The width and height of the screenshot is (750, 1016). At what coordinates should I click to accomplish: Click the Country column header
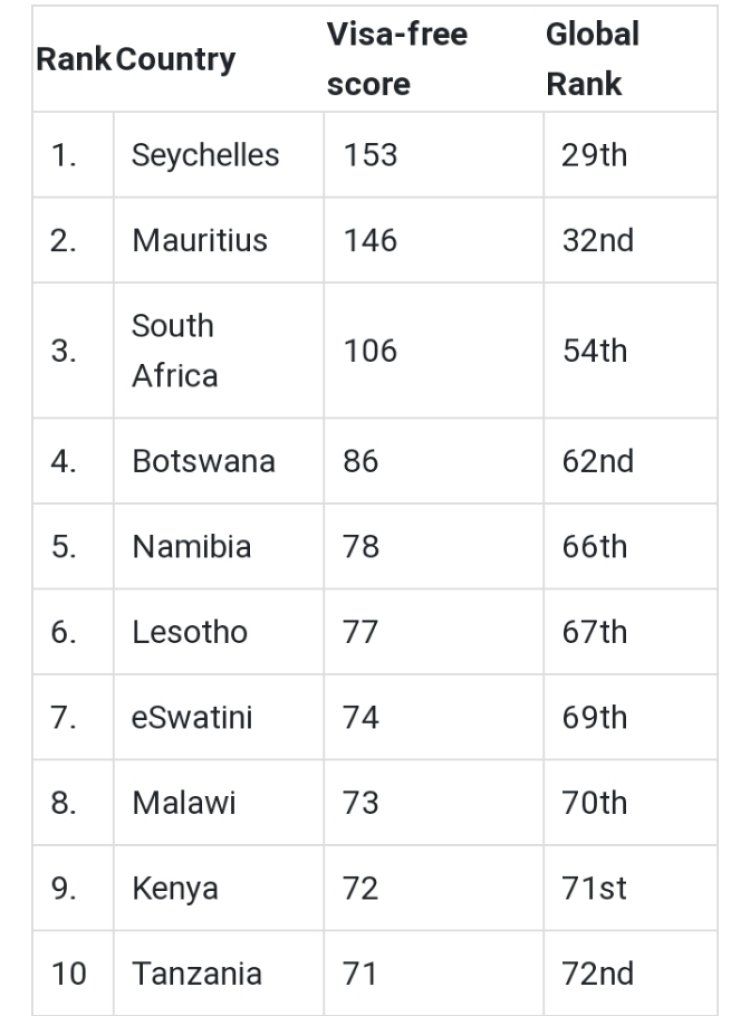(176, 59)
